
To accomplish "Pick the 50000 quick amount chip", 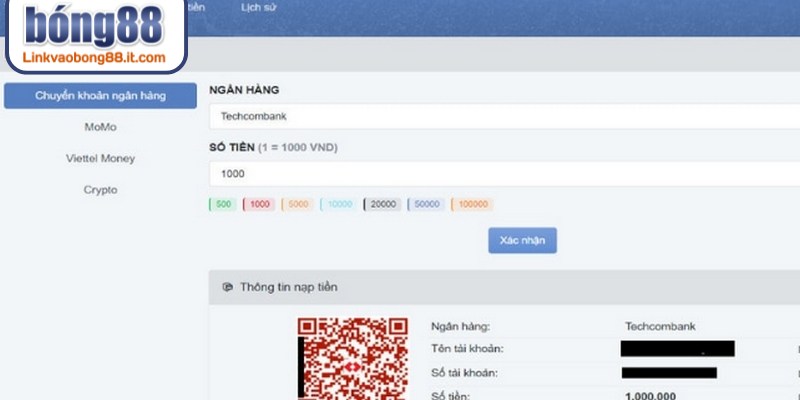I will [x=426, y=204].
